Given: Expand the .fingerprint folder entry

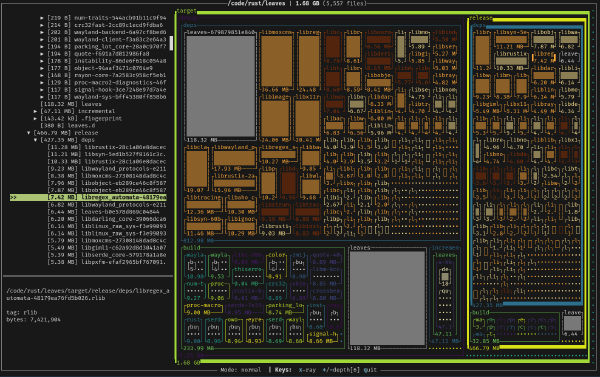Looking at the screenshot, I should pos(36,119).
